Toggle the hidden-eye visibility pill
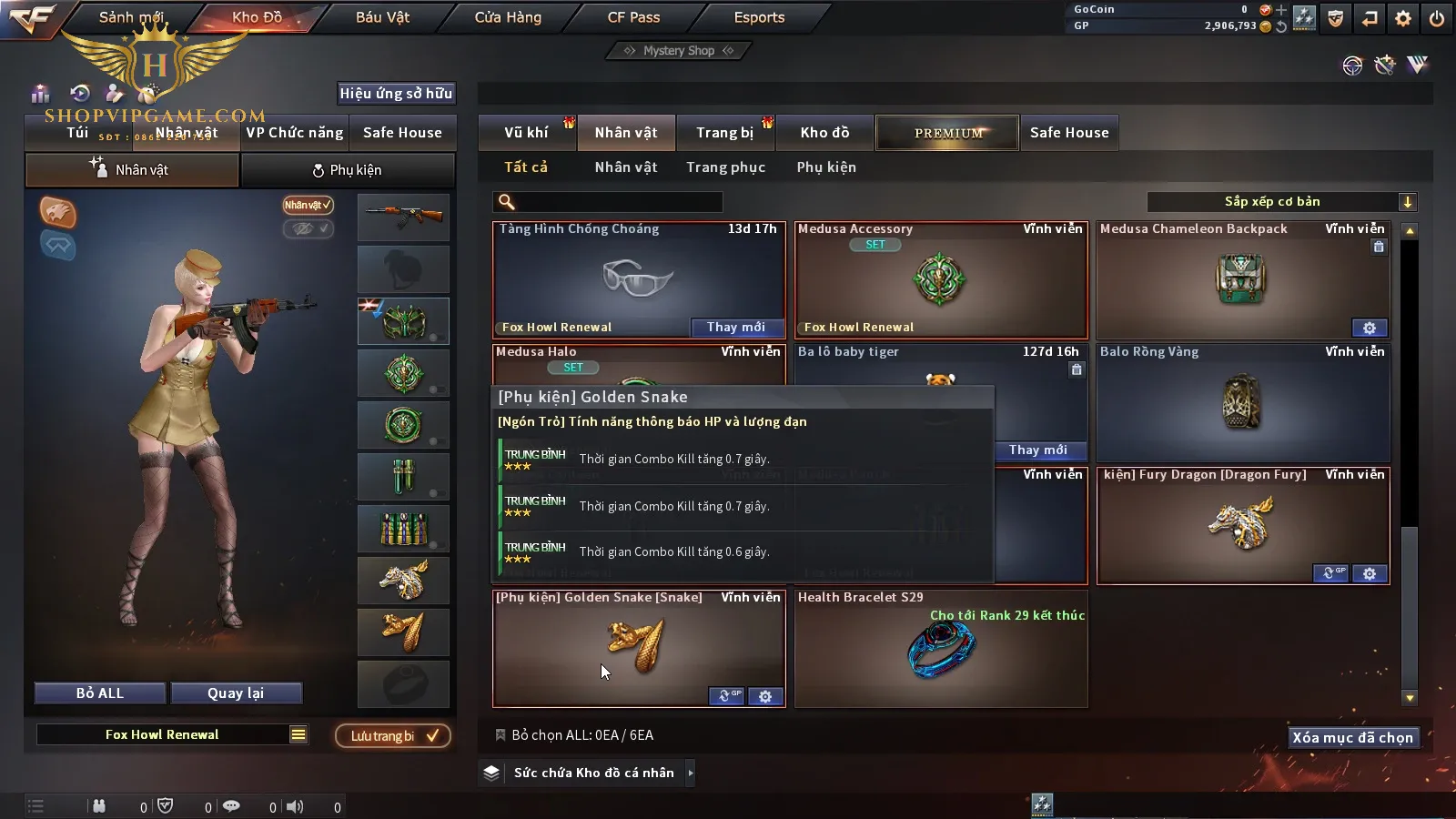 pyautogui.click(x=308, y=228)
